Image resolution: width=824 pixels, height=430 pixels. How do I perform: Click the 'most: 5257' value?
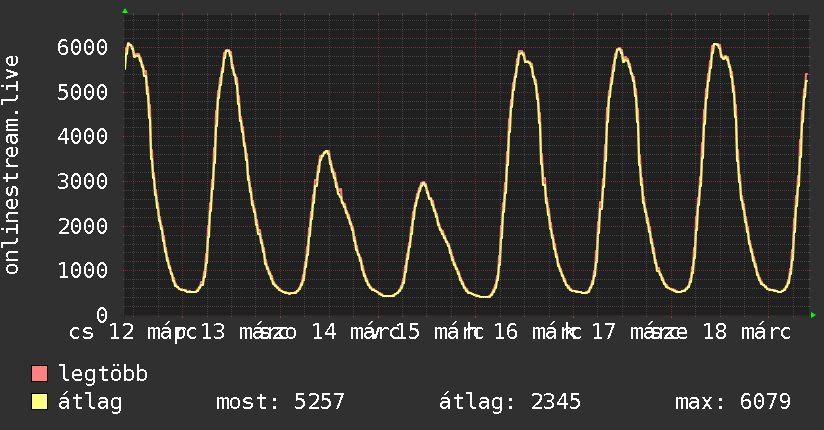pos(280,402)
